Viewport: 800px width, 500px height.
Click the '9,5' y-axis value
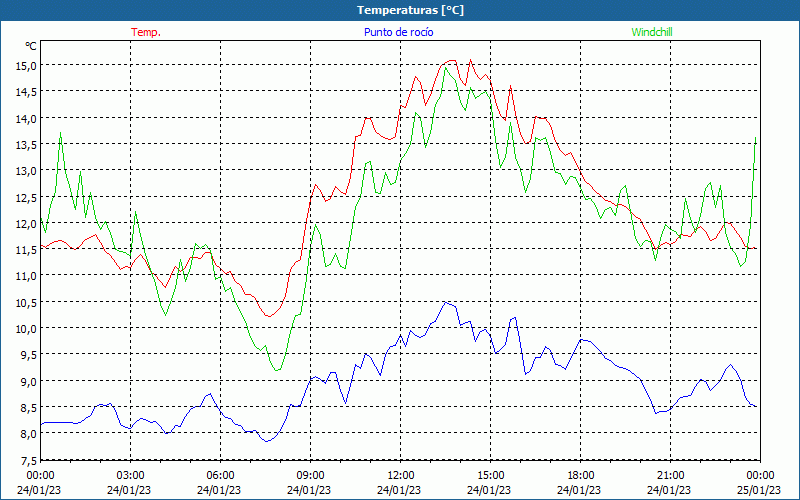(x=29, y=355)
